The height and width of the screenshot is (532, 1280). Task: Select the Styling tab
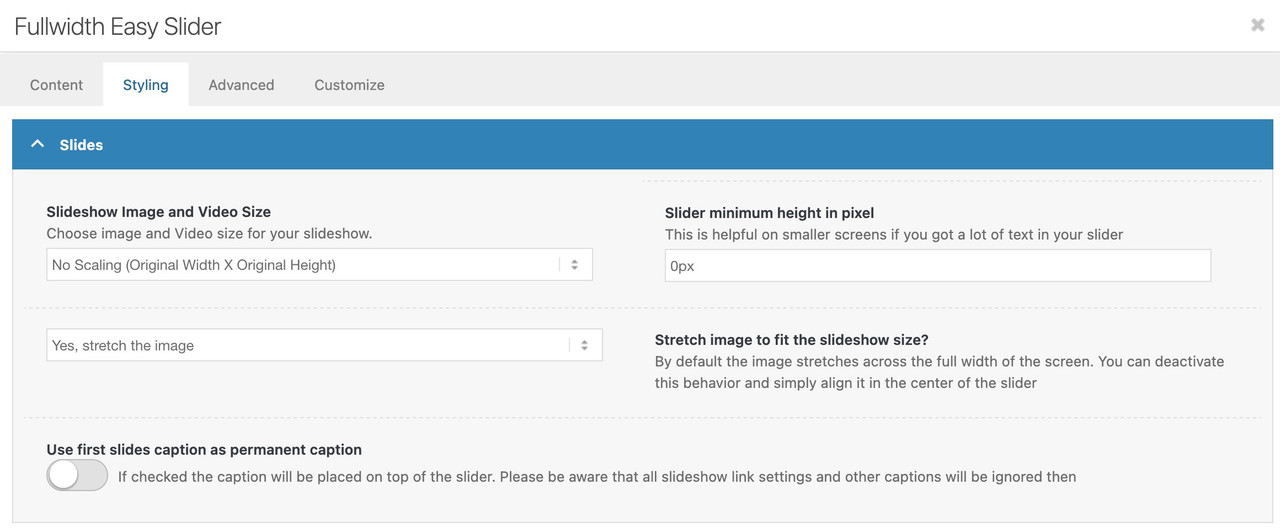click(145, 85)
